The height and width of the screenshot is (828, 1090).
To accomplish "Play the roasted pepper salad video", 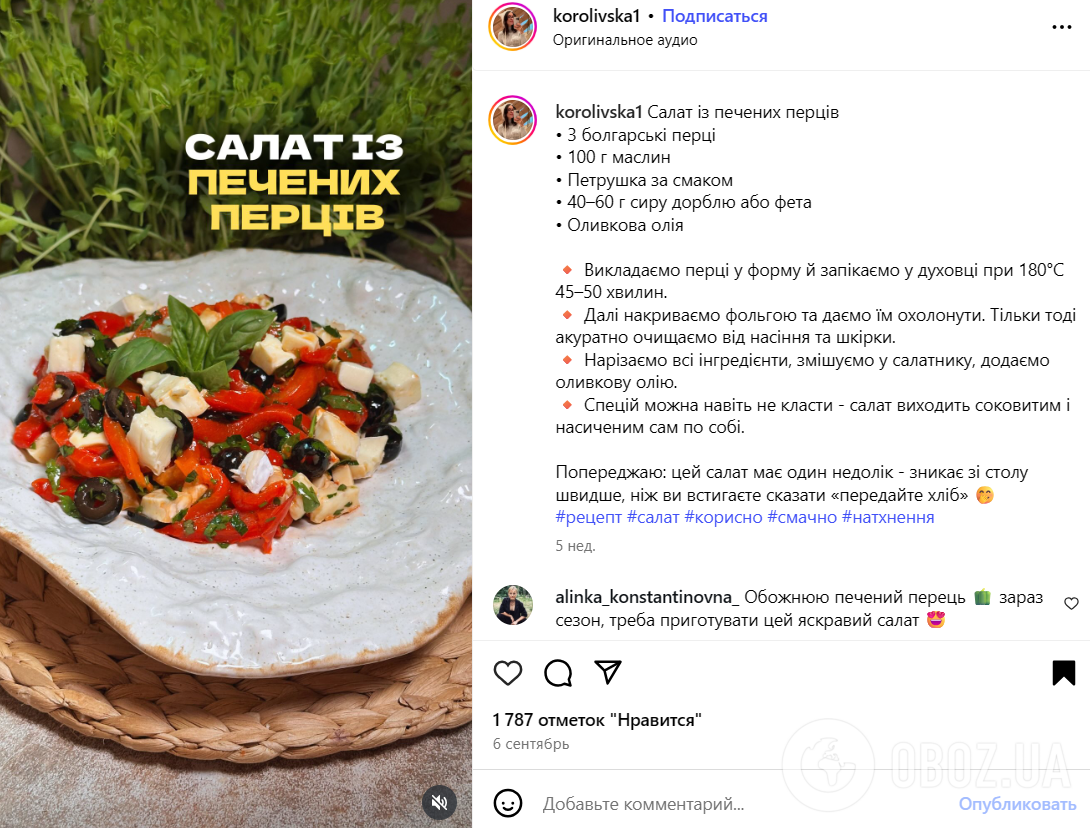I will [x=236, y=414].
